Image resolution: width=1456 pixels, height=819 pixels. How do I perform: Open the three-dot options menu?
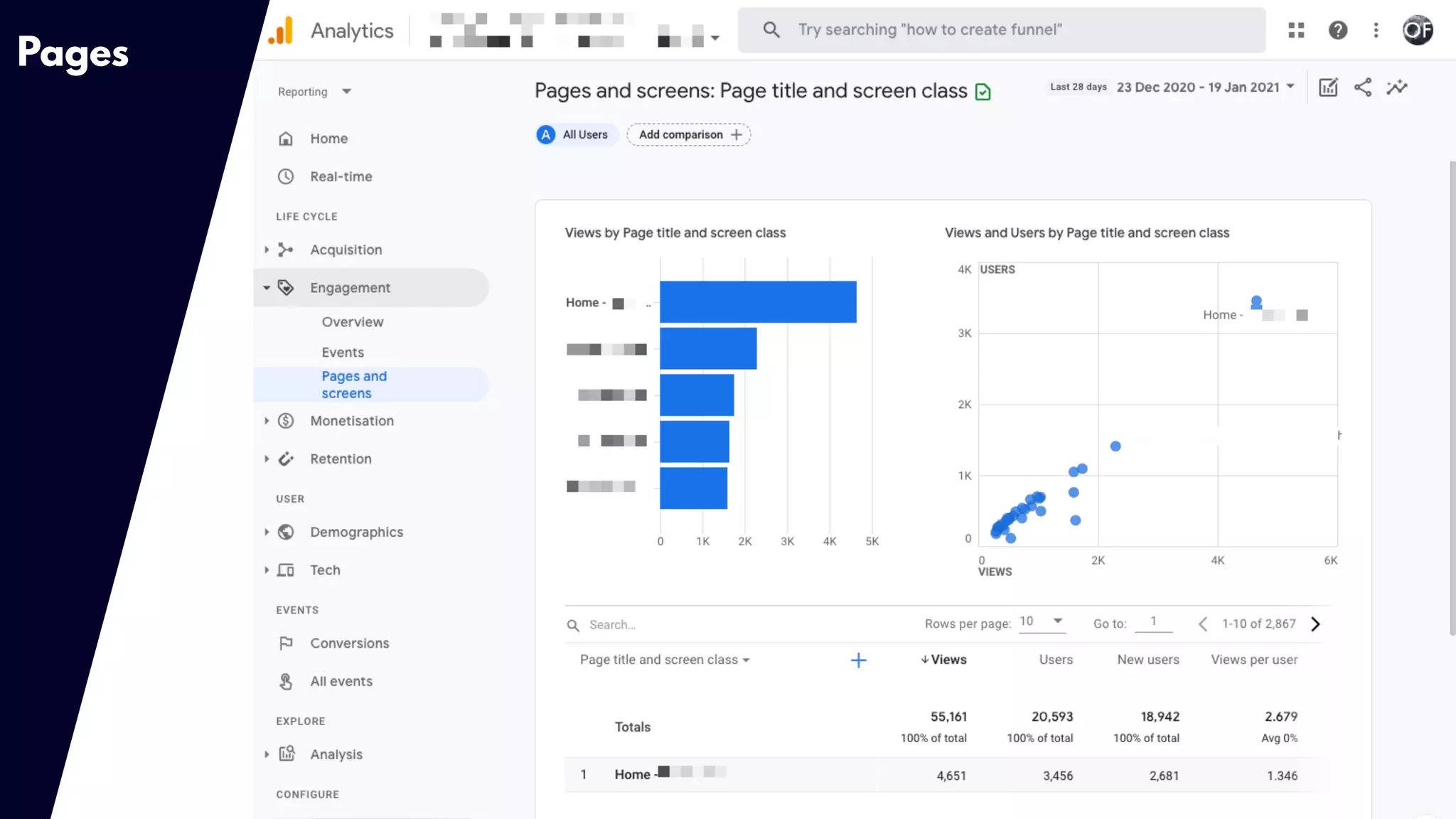[x=1376, y=30]
